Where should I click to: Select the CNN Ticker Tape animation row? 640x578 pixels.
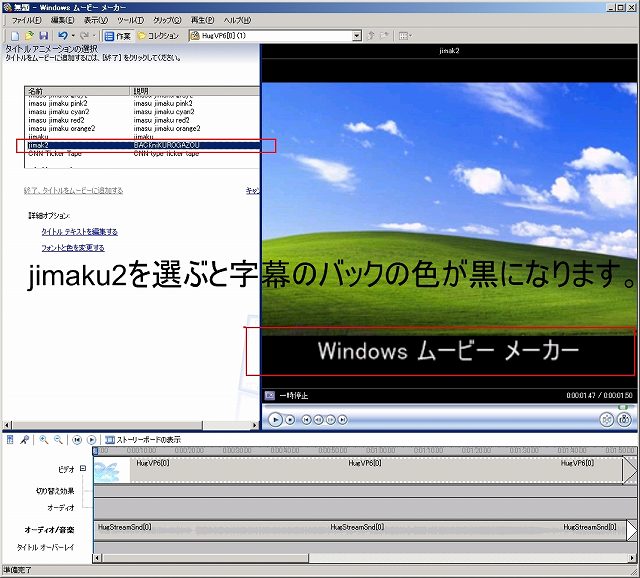pyautogui.click(x=142, y=153)
